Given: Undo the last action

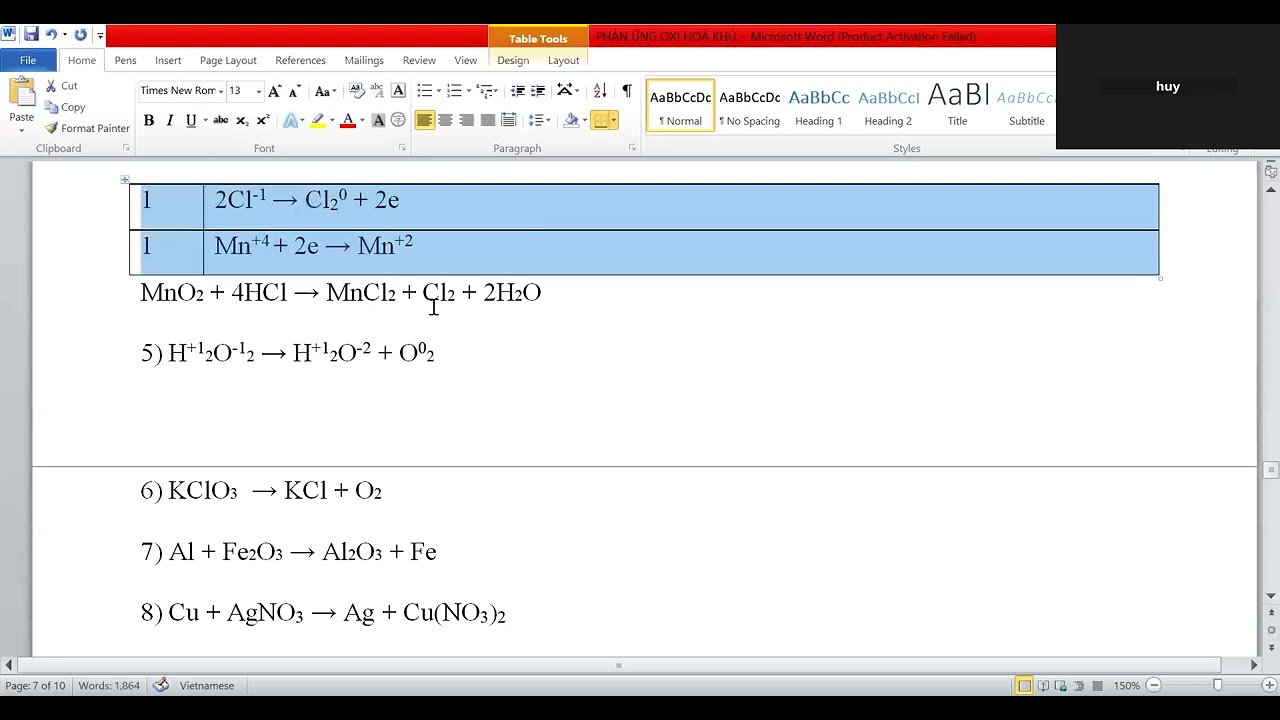Looking at the screenshot, I should pos(51,34).
